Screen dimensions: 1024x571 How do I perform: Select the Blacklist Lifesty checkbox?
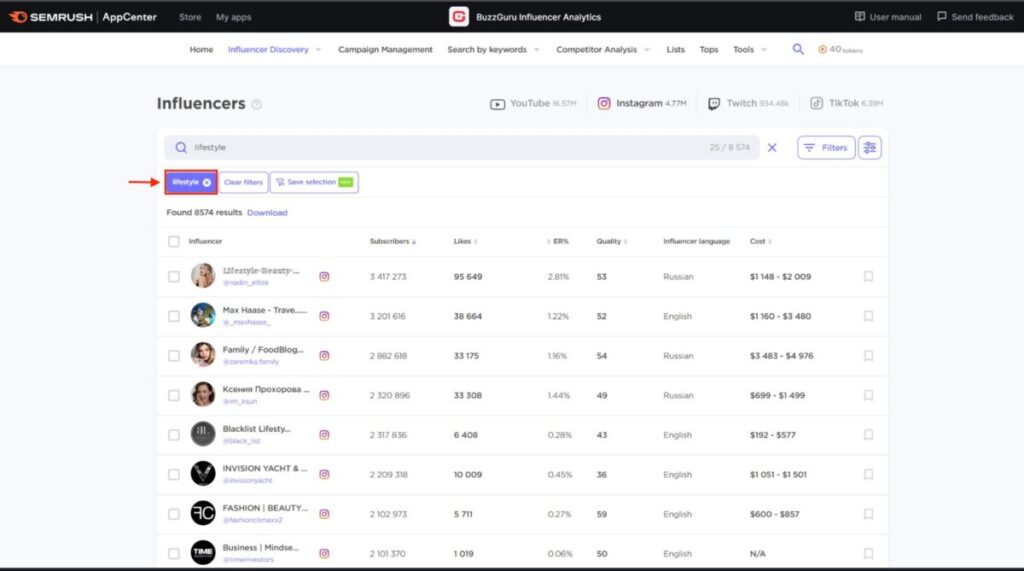click(x=174, y=434)
